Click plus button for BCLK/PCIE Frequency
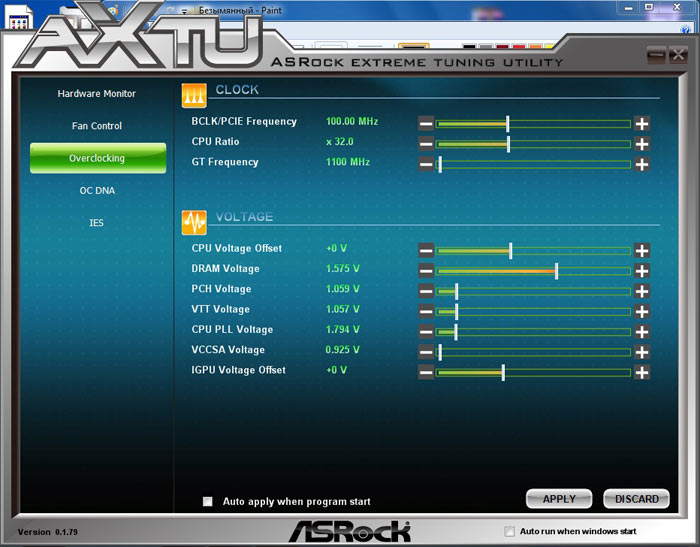Viewport: 700px width, 547px height. coord(642,123)
